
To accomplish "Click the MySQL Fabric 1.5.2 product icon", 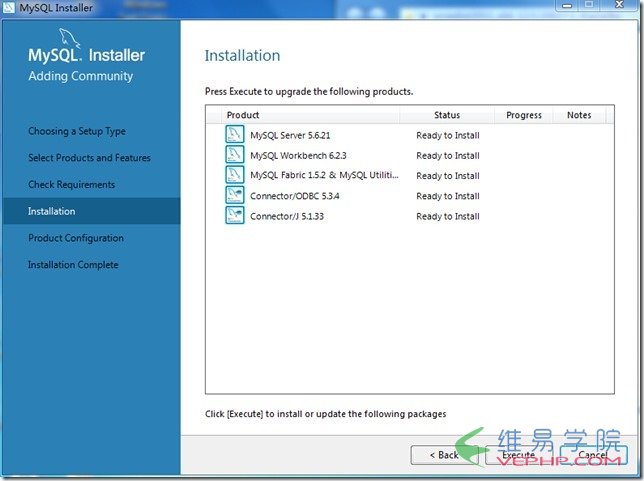I will 235,175.
